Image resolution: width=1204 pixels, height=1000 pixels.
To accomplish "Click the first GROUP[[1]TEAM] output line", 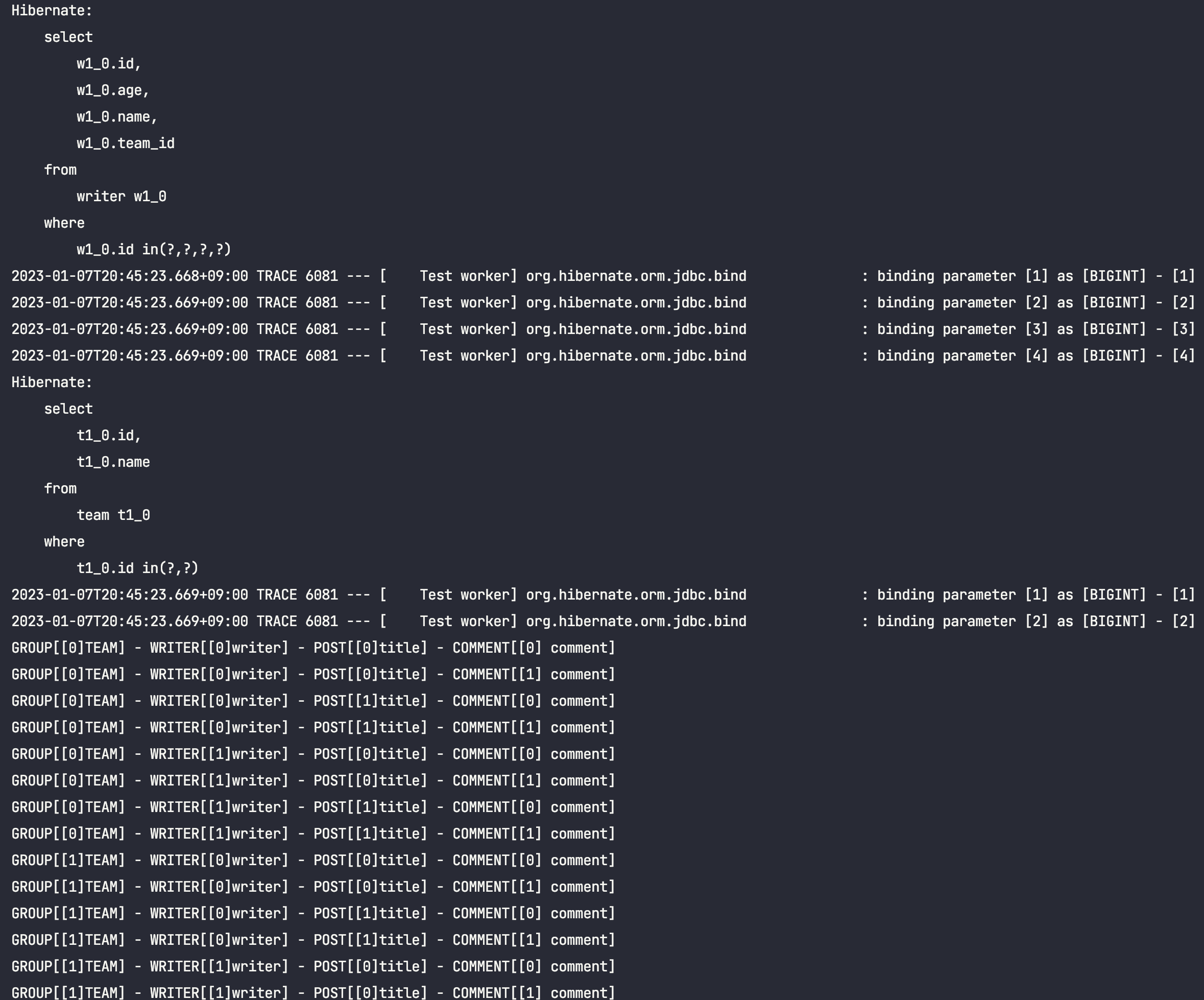I will pos(313,861).
